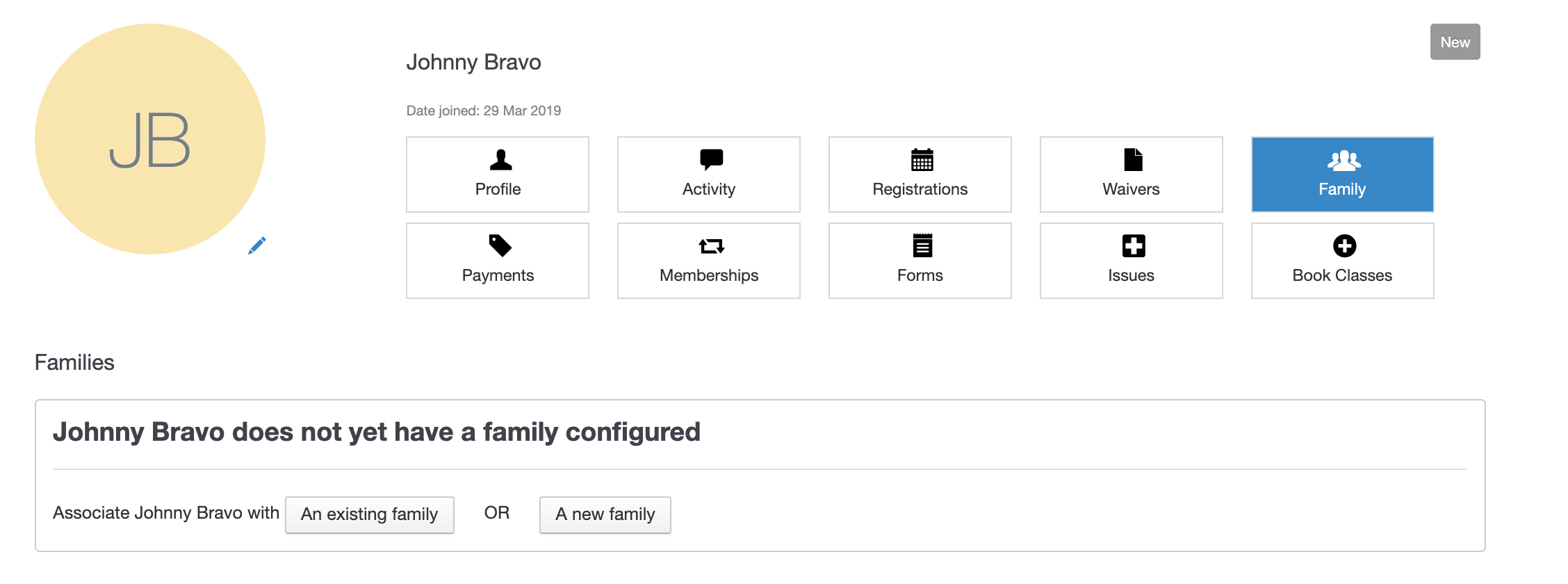Image resolution: width=1568 pixels, height=584 pixels.
Task: Click the medical cross Issues icon
Action: pos(1134,245)
